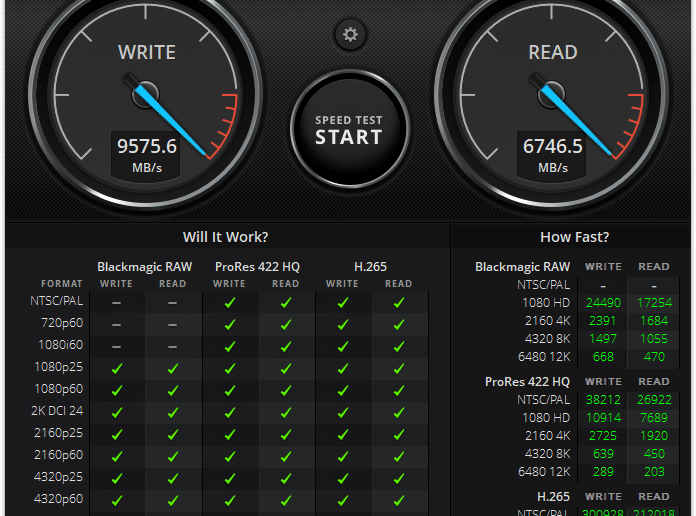Image resolution: width=696 pixels, height=516 pixels.
Task: Select Blackmagic RAW 1080 HD write value 24490
Action: pos(603,303)
